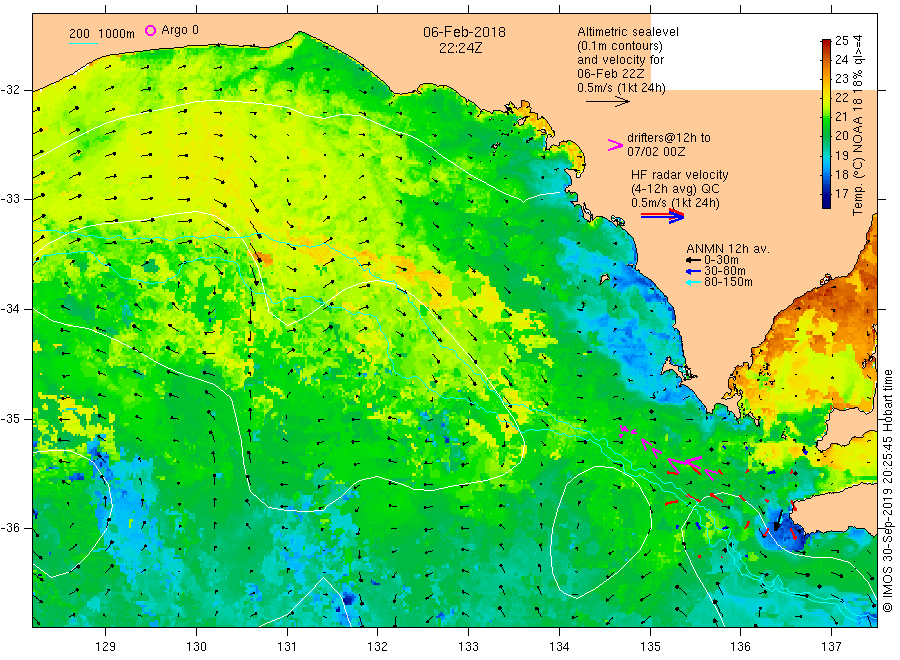Click the 0.5m/s (1kt 24h) altimetric label
This screenshot has height=660, width=900.
(622, 88)
